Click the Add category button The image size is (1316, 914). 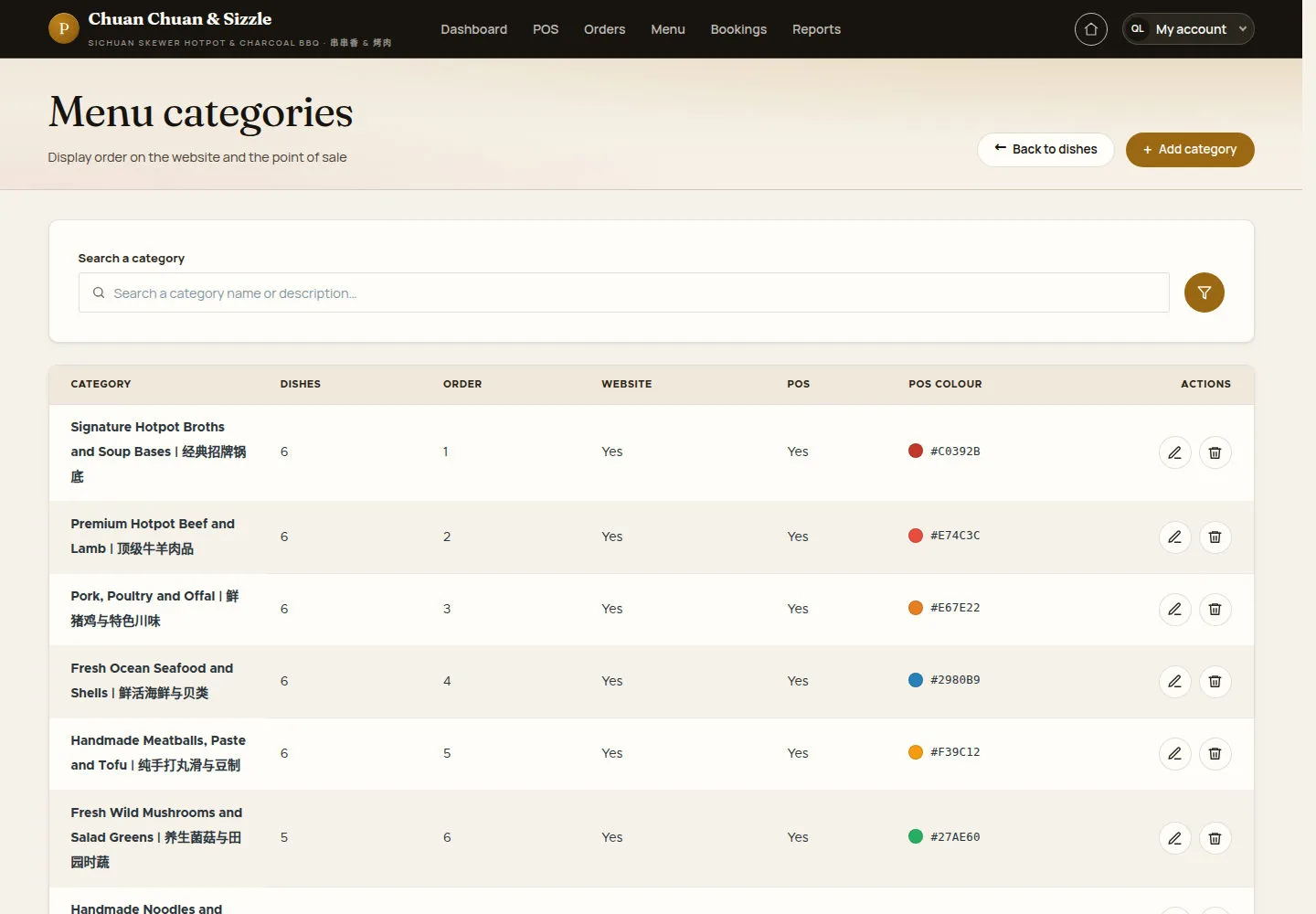coord(1190,150)
